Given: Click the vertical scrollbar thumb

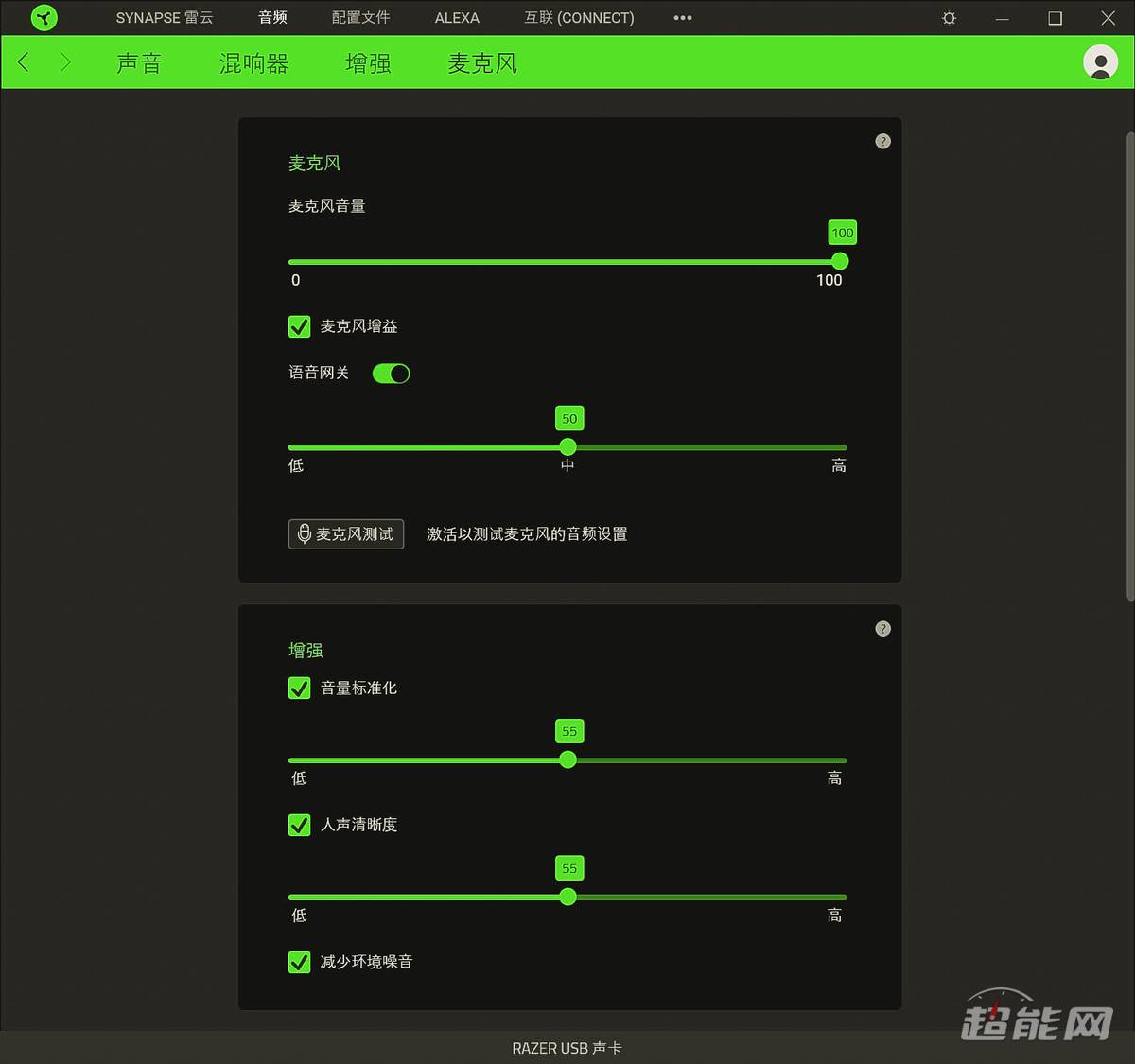Looking at the screenshot, I should coord(1130,365).
